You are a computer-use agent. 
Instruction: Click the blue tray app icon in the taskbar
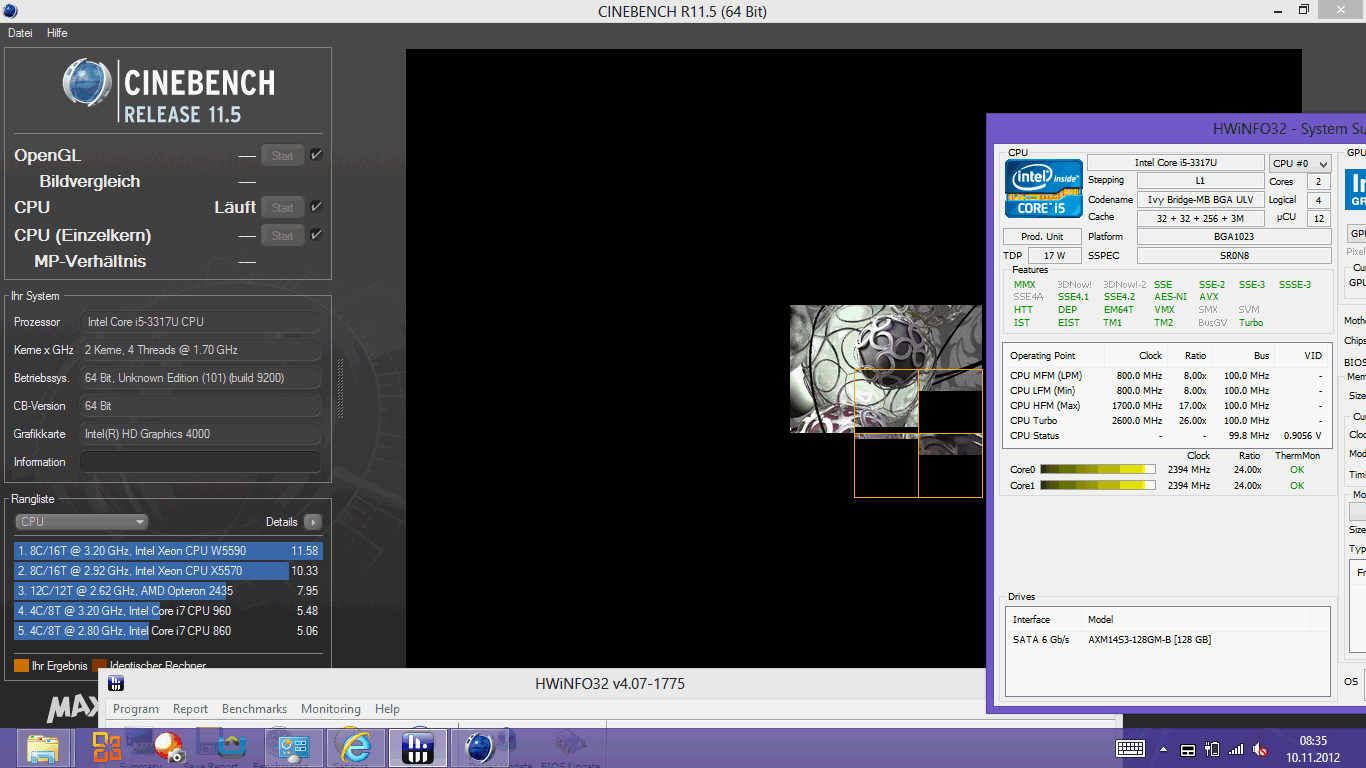tap(231, 748)
